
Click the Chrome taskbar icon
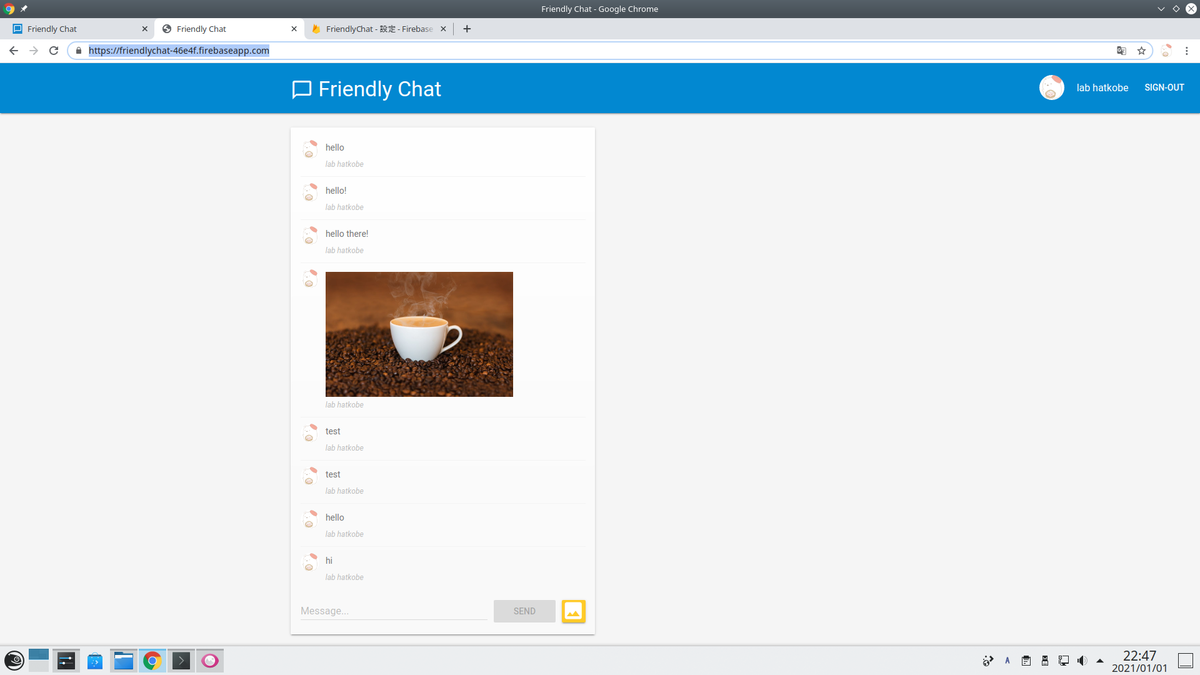152,660
